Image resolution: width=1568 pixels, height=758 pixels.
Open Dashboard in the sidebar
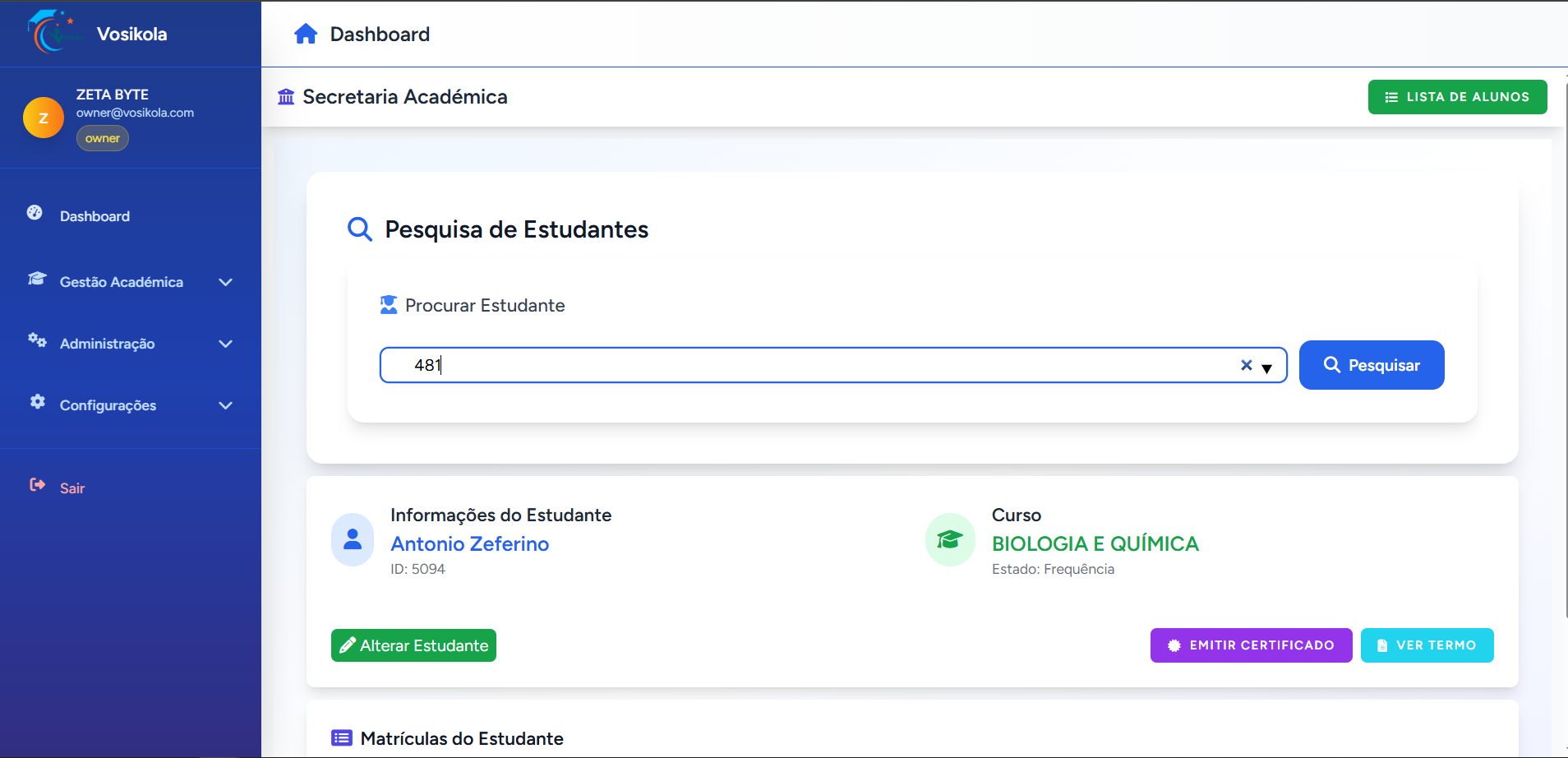95,216
